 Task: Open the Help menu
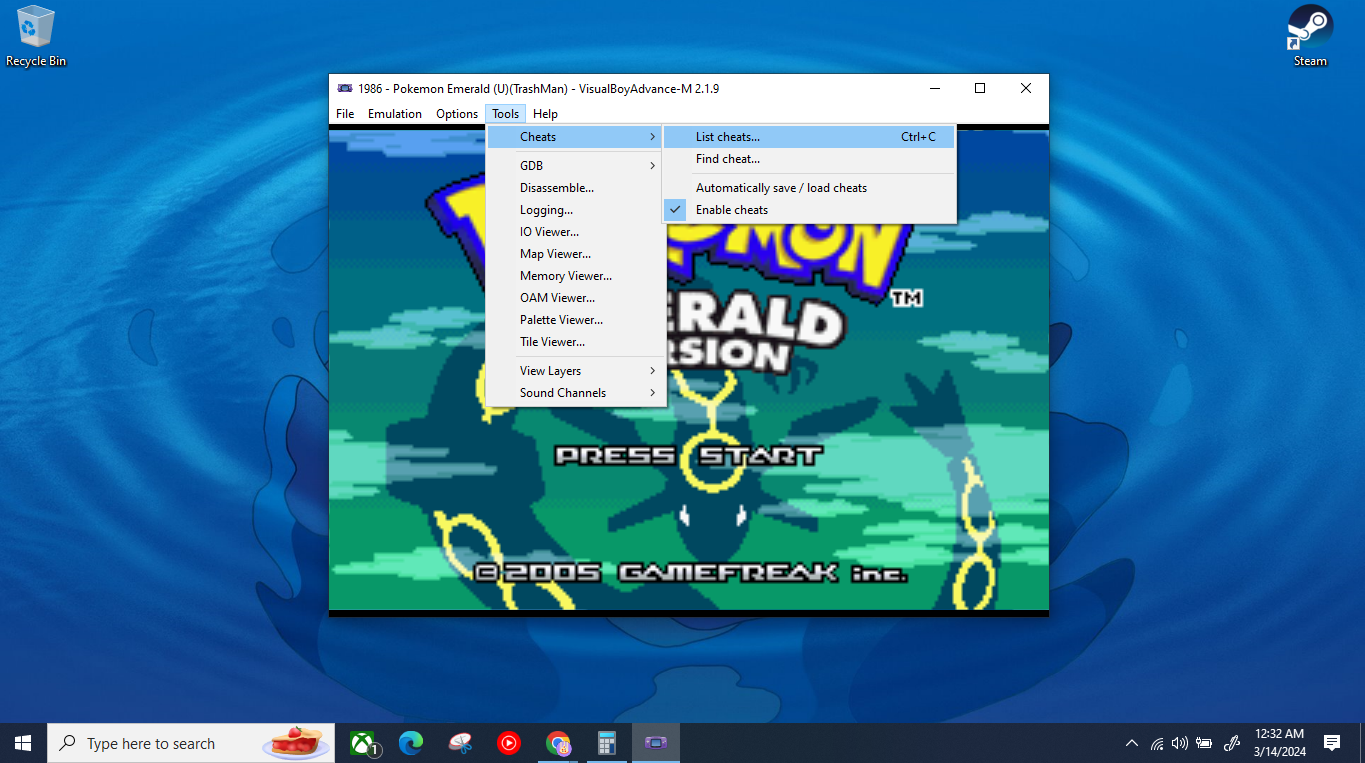(545, 114)
